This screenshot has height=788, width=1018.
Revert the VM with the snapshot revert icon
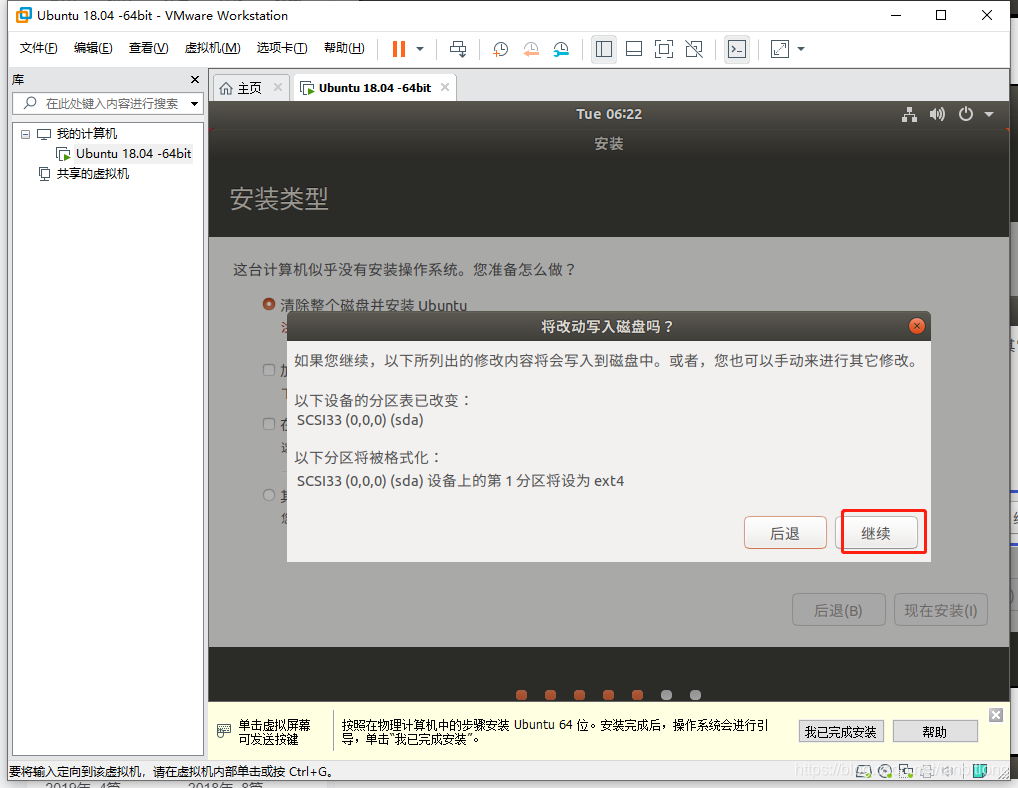530,50
